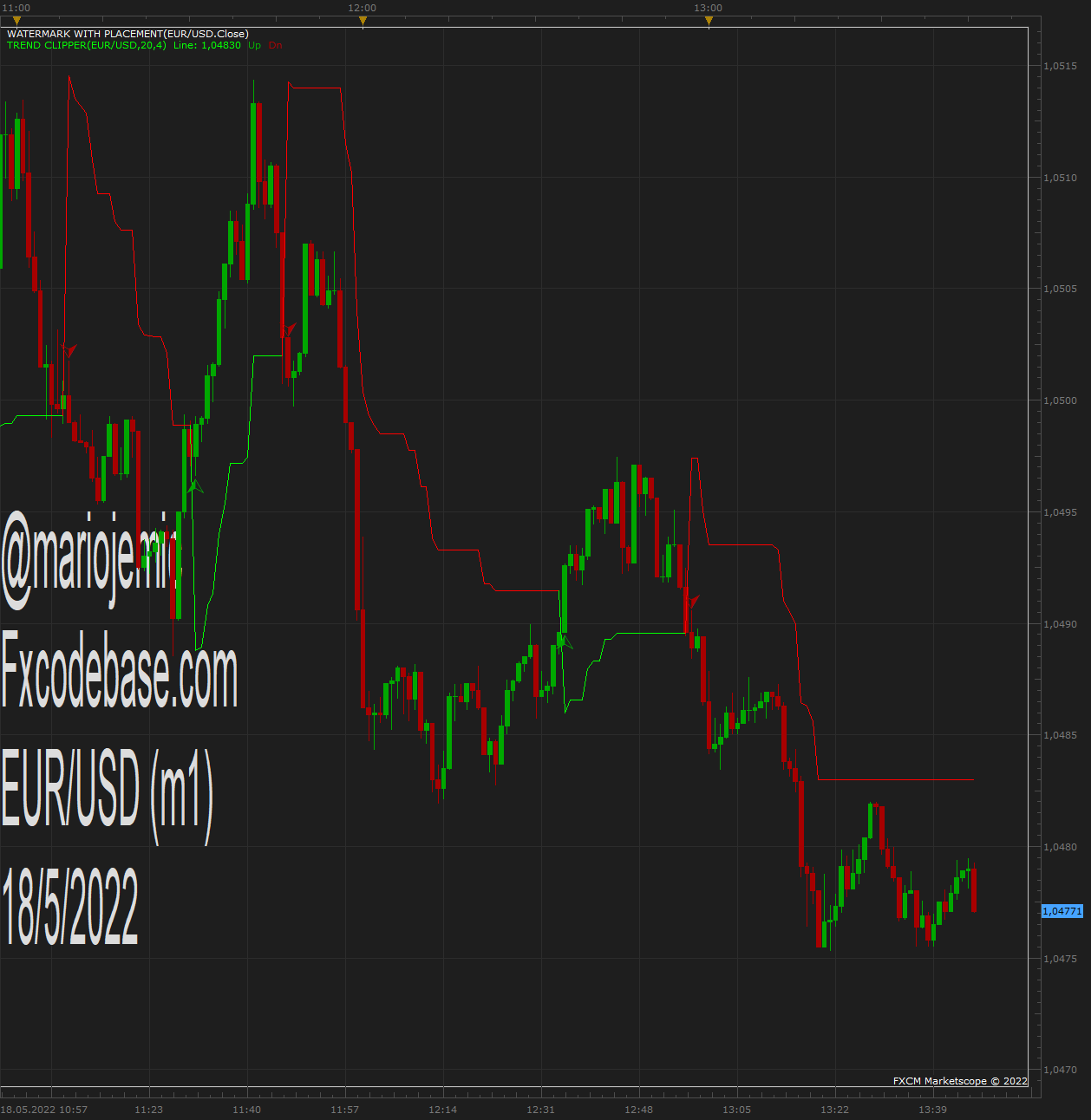The height and width of the screenshot is (1120, 1091).
Task: Click the 1,0515 price axis label
Action: [1060, 66]
